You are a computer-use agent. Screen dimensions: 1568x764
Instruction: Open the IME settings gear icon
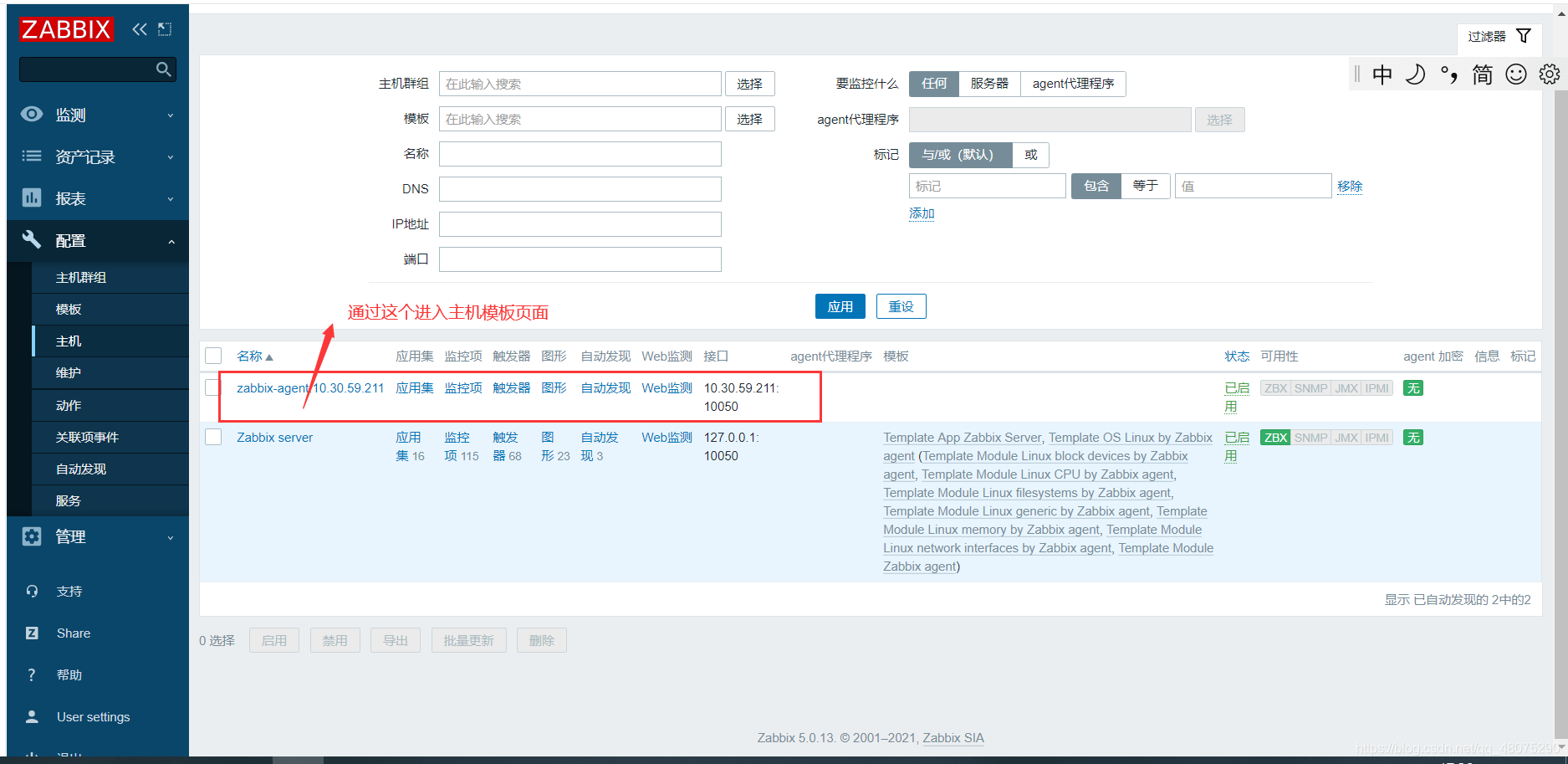point(1550,74)
